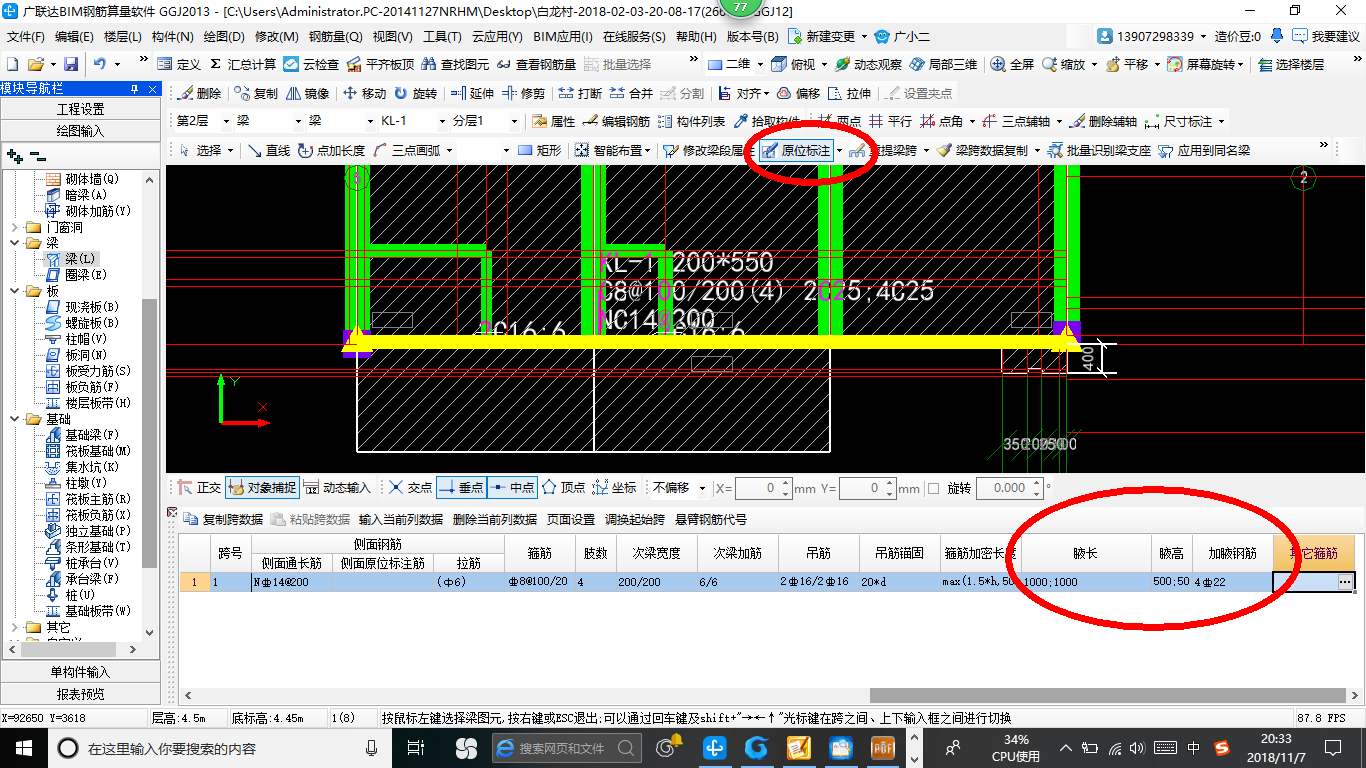Toggle 垂点 perpendicular snap

461,488
